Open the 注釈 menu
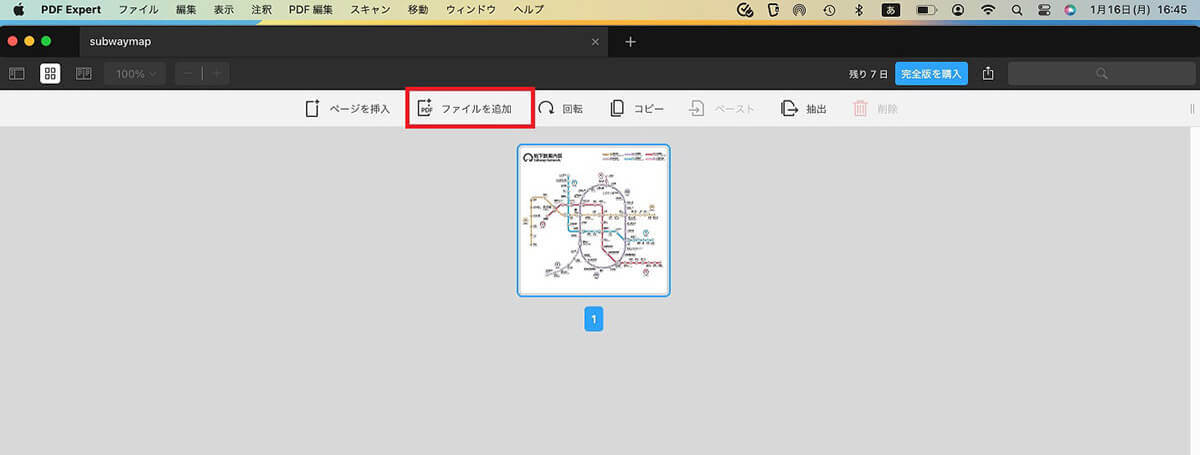1200x455 pixels. 262,9
